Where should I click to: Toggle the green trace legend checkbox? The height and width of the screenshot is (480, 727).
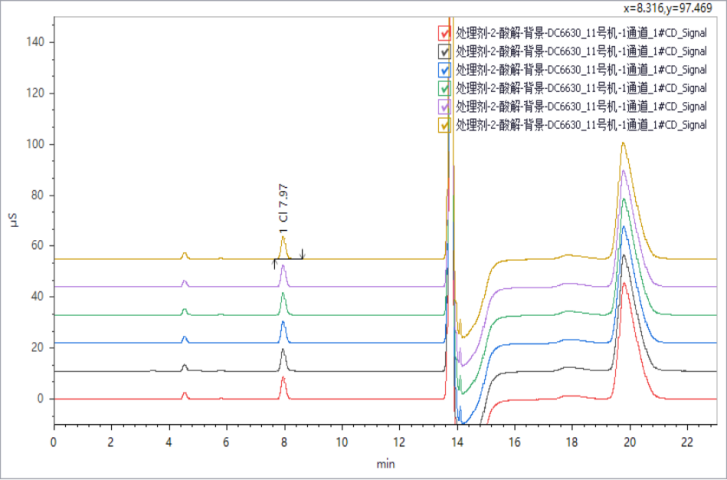(445, 88)
